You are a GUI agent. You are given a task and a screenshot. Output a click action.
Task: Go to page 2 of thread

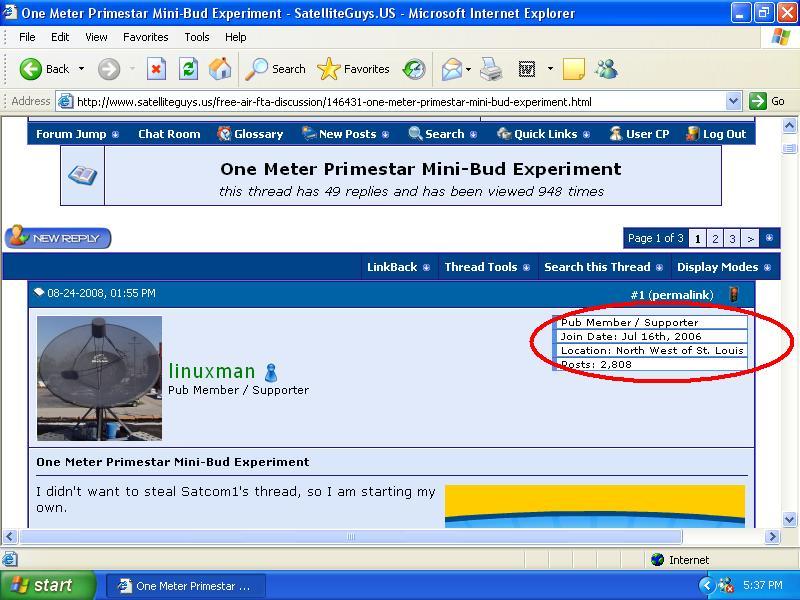715,238
